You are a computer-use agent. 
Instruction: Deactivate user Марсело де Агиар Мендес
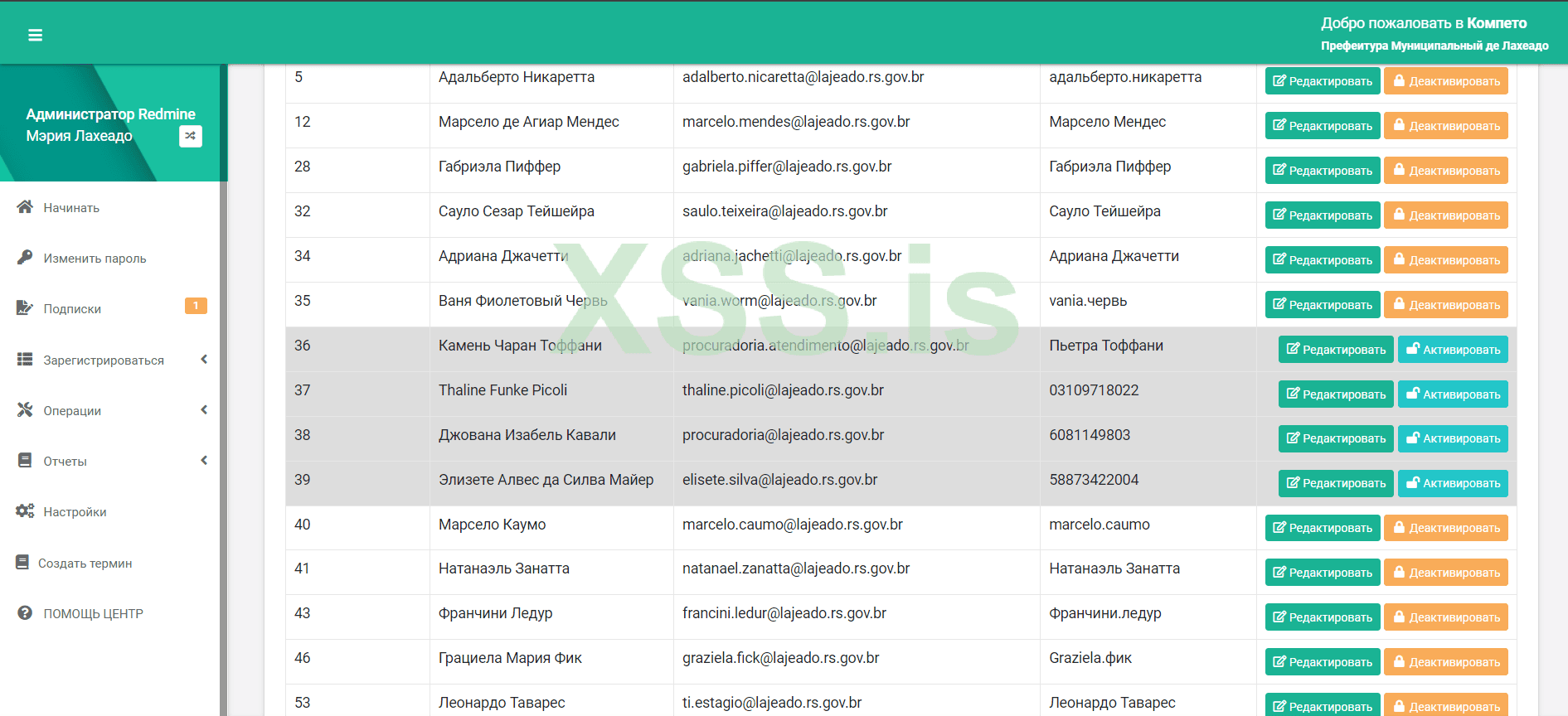(1446, 126)
